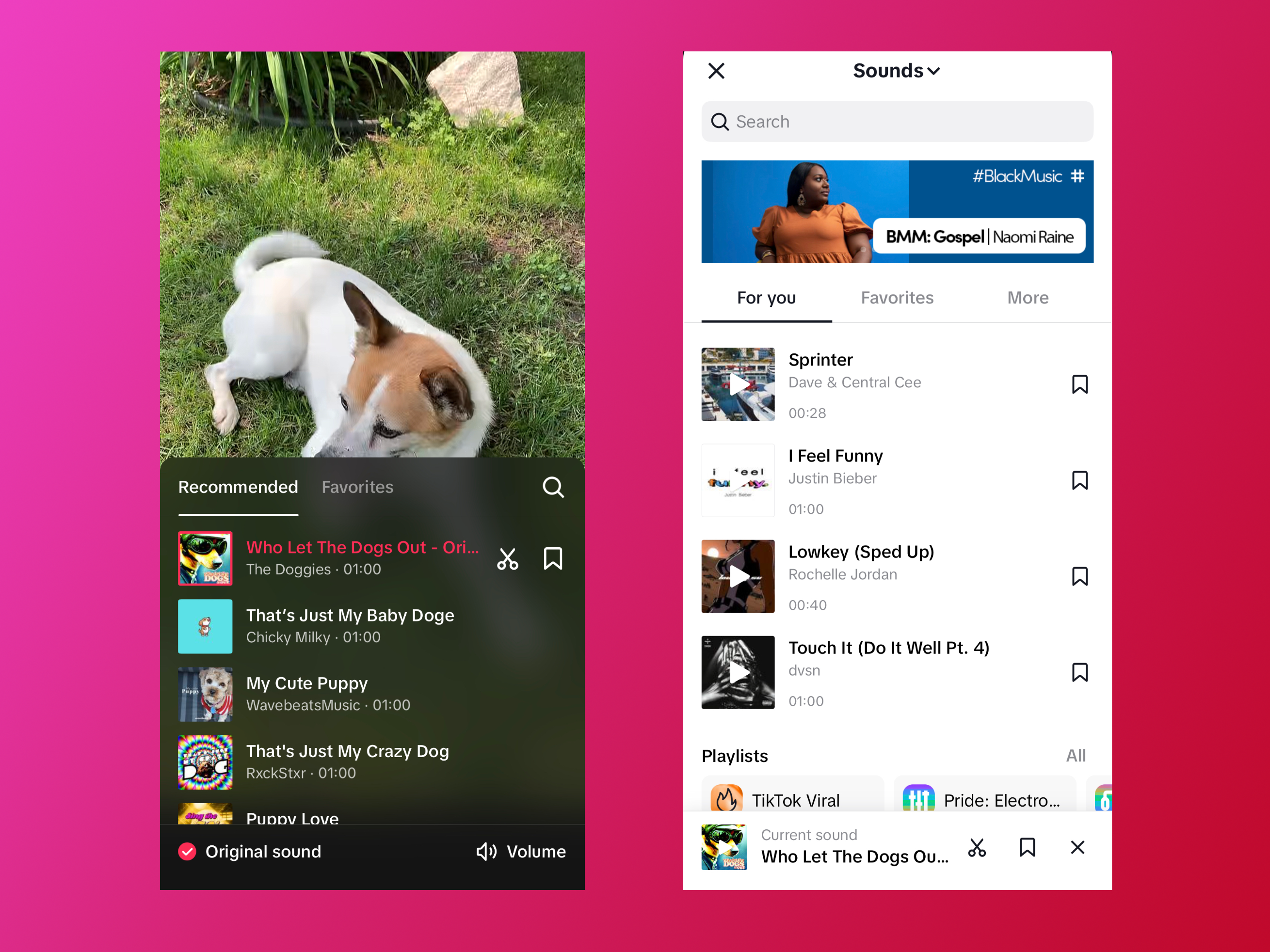
Task: Click the search icon in Recommended panel
Action: click(x=553, y=487)
